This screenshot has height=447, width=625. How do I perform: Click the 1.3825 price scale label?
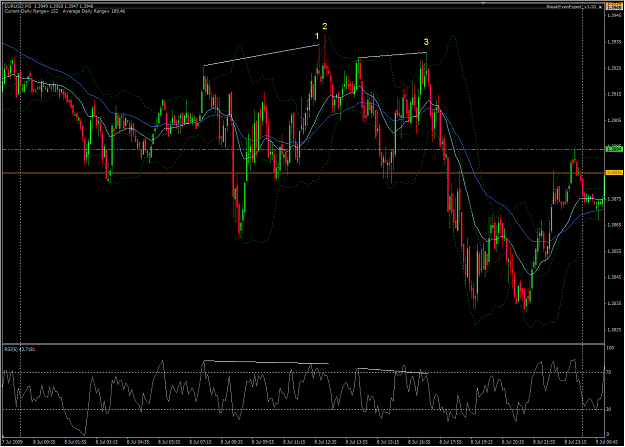pyautogui.click(x=614, y=330)
